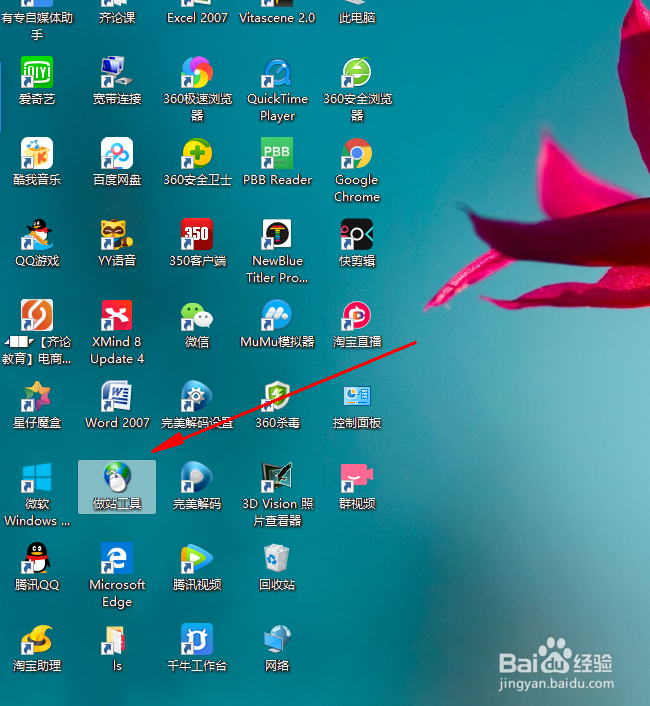Viewport: 650px width, 706px height.
Task: Click the 腾讯视频 icon
Action: (x=197, y=558)
